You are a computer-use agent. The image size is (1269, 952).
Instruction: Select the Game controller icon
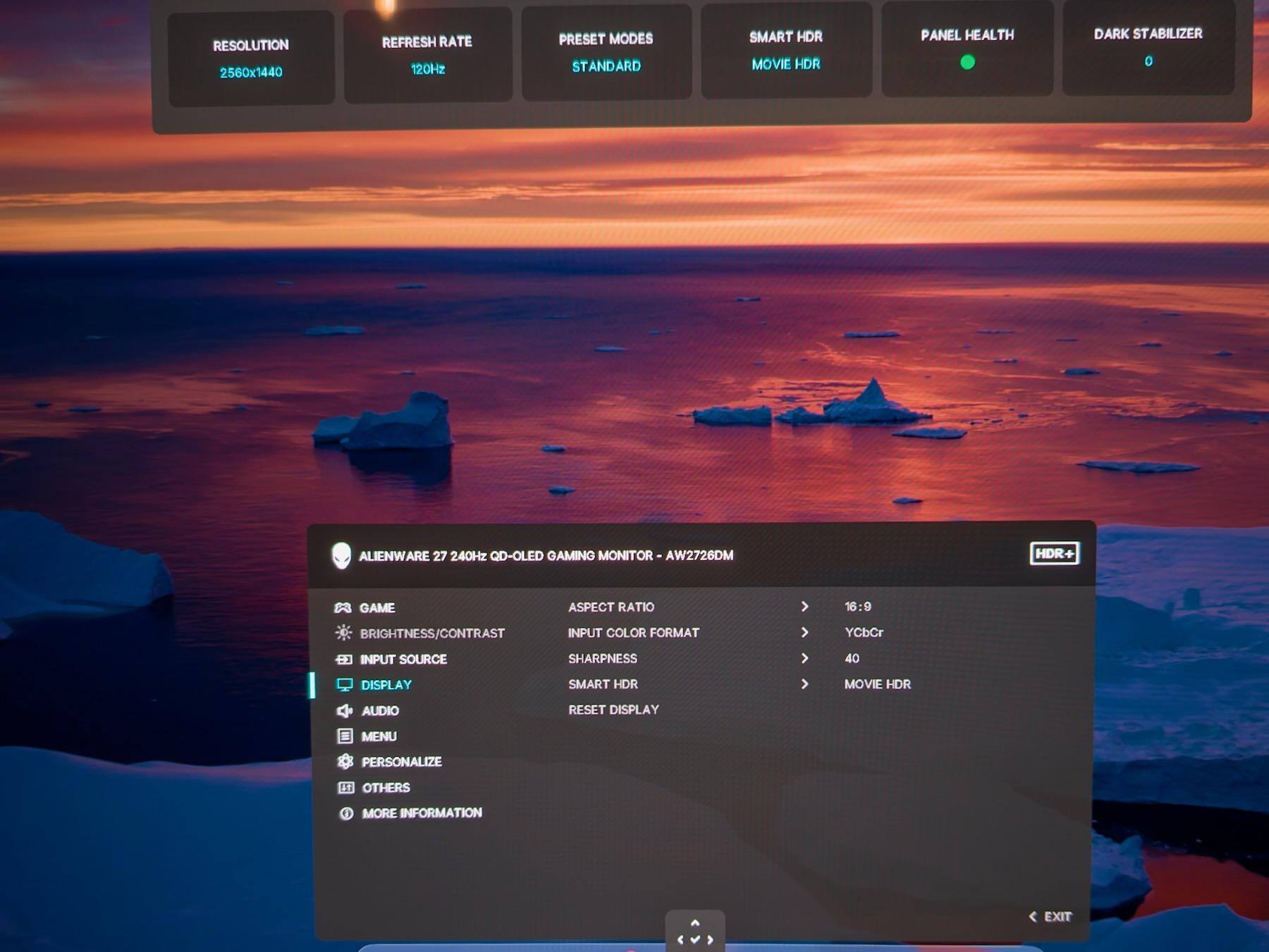coord(343,607)
